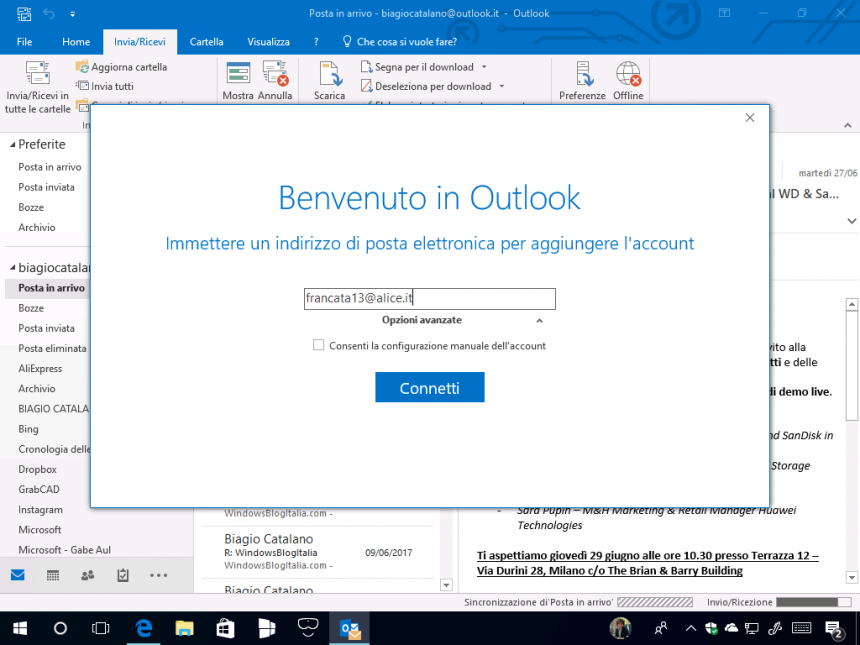Image resolution: width=860 pixels, height=645 pixels.
Task: Collapse the Preferite folder group
Action: click(x=12, y=145)
